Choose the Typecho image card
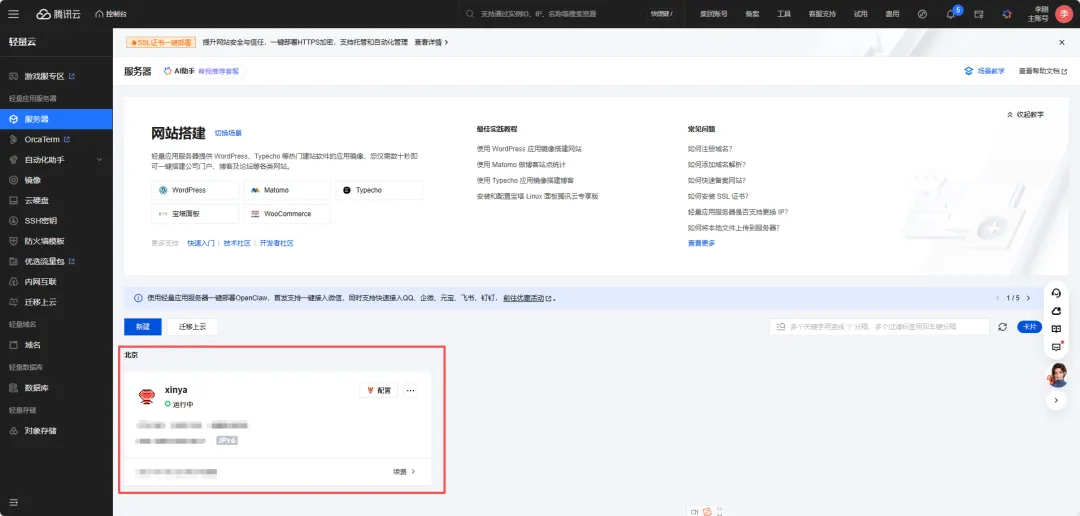Image resolution: width=1080 pixels, height=516 pixels. click(379, 190)
